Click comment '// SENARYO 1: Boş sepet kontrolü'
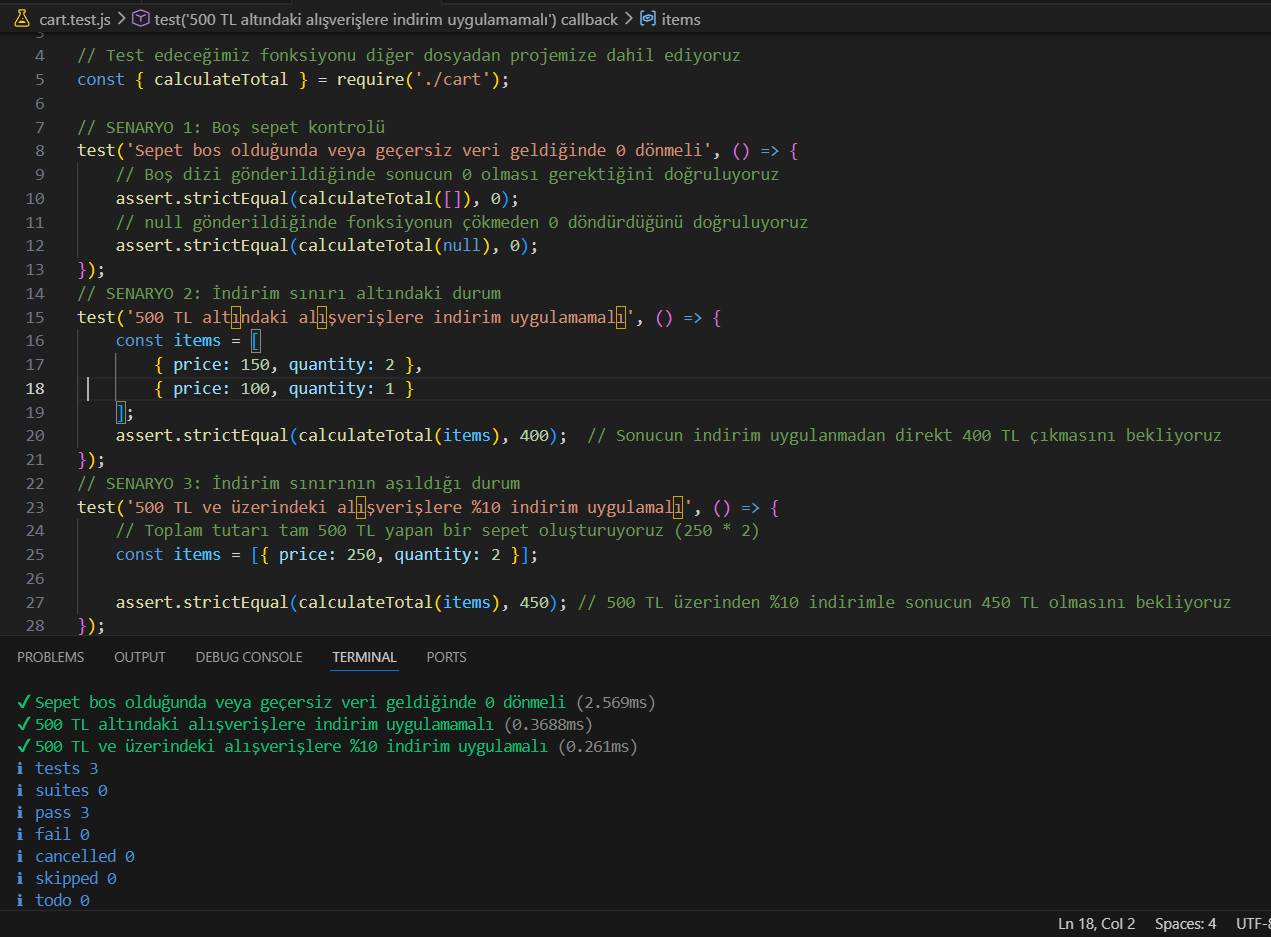Image resolution: width=1271 pixels, height=937 pixels. [x=231, y=127]
